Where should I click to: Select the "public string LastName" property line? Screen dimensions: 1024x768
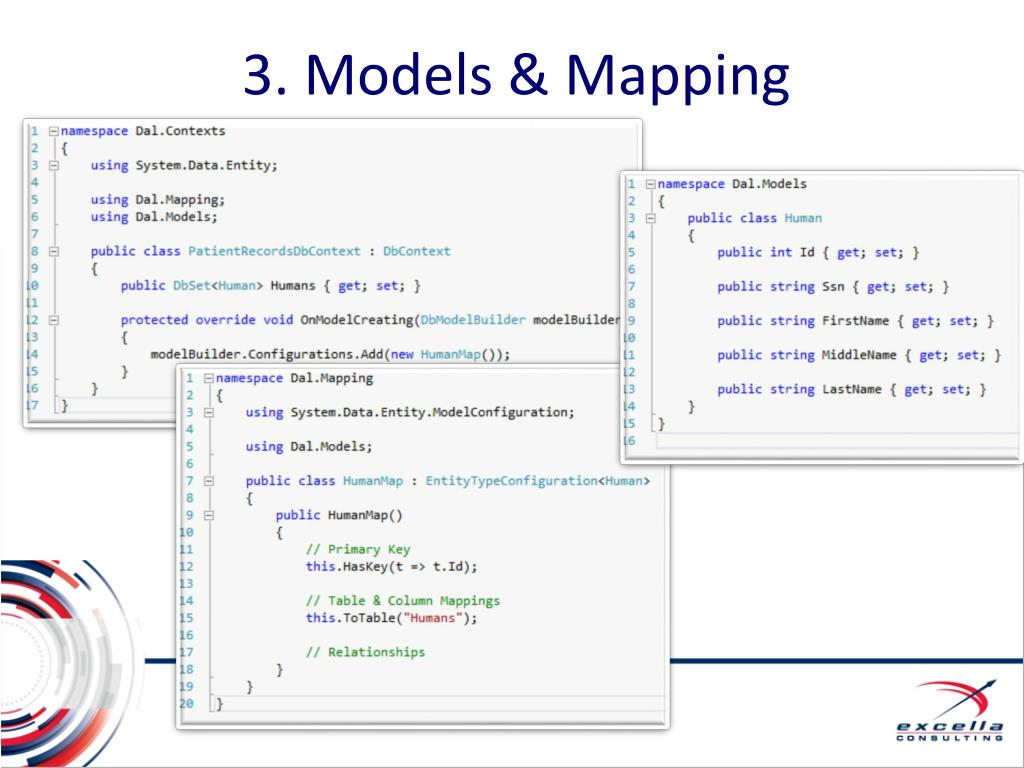pyautogui.click(x=852, y=390)
